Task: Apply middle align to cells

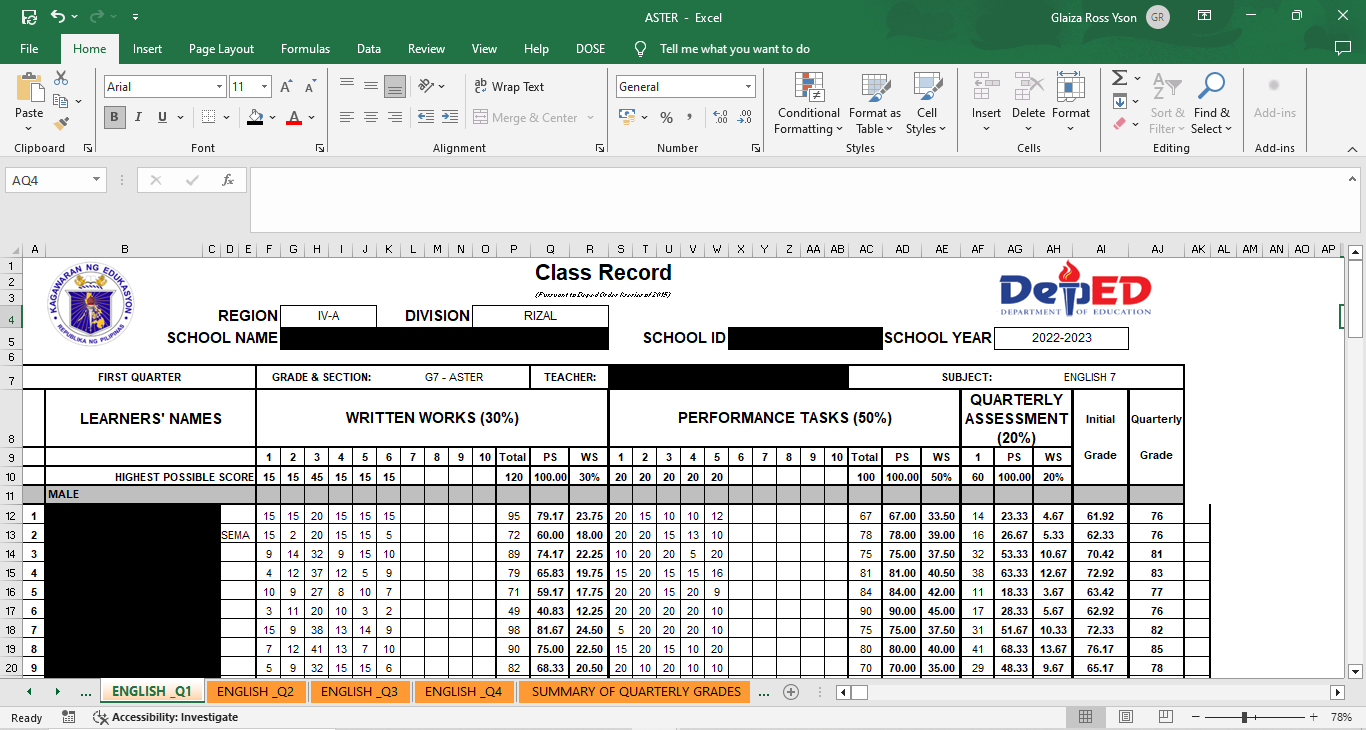Action: 371,86
